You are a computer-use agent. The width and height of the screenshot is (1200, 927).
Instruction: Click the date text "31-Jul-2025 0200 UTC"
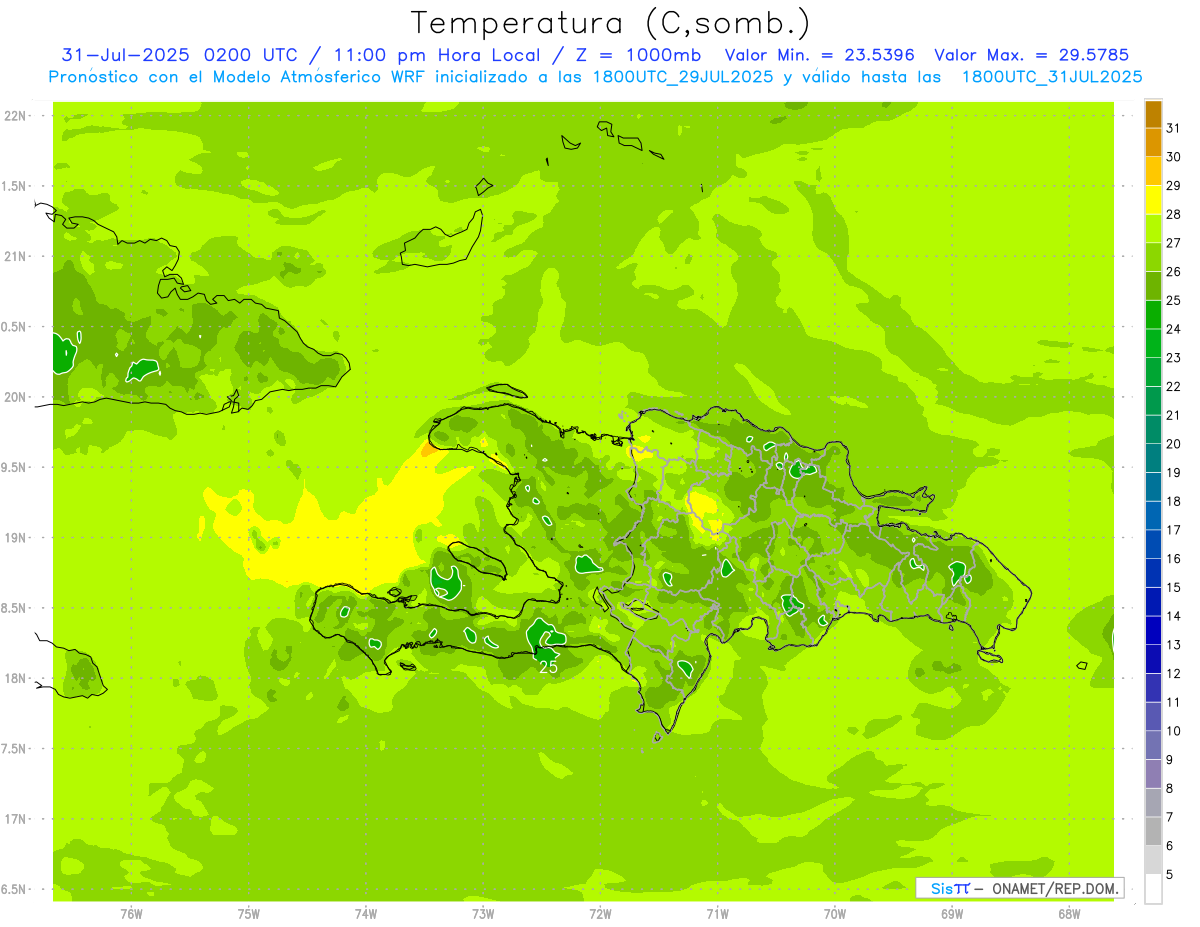tap(179, 55)
